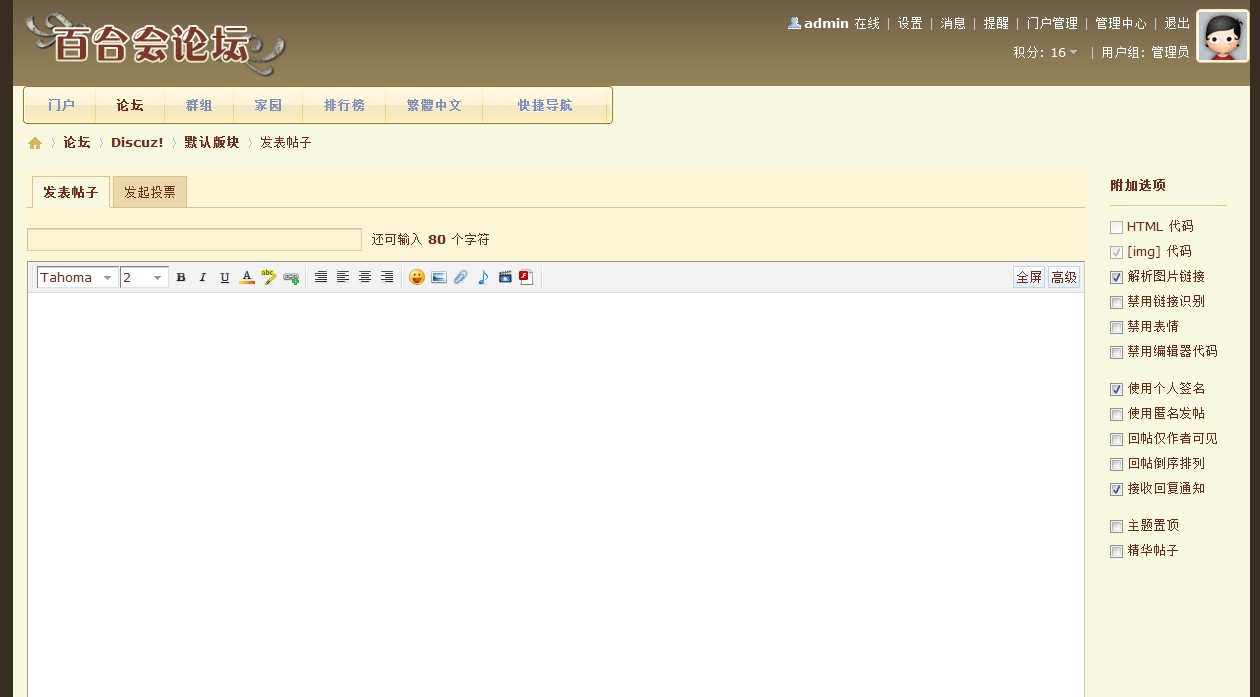Click the post title input field
Image resolution: width=1260 pixels, height=697 pixels.
click(194, 240)
